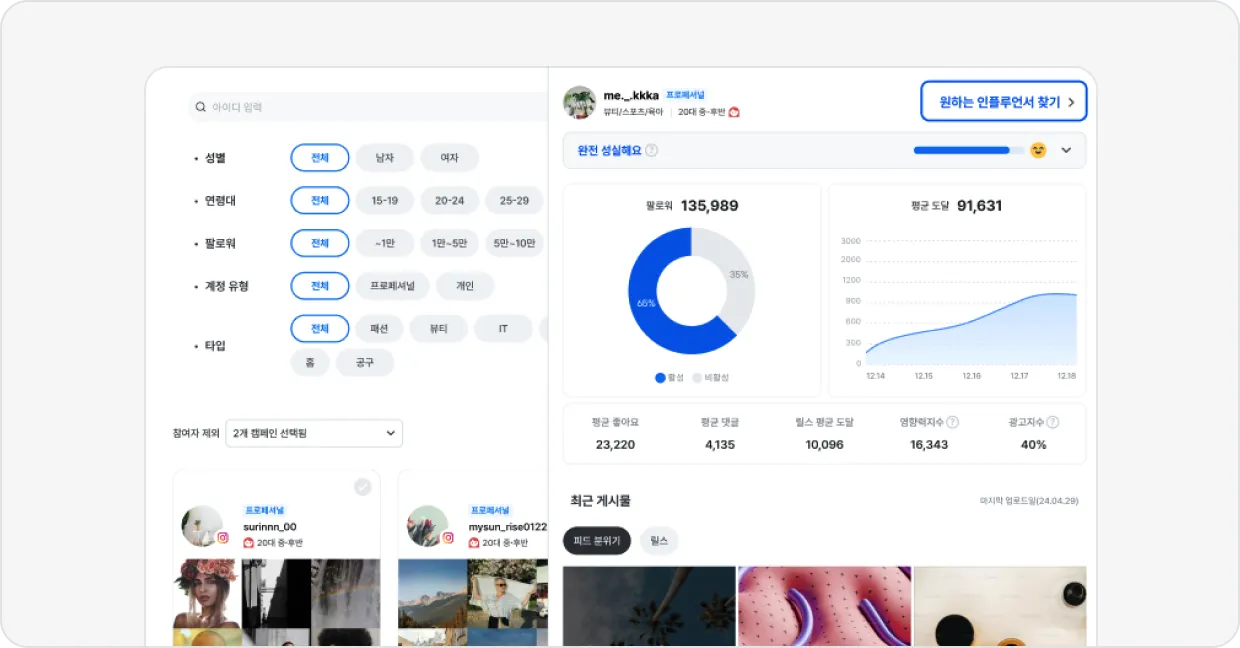Open surinnn_00's flower crown photo

pyautogui.click(x=207, y=594)
